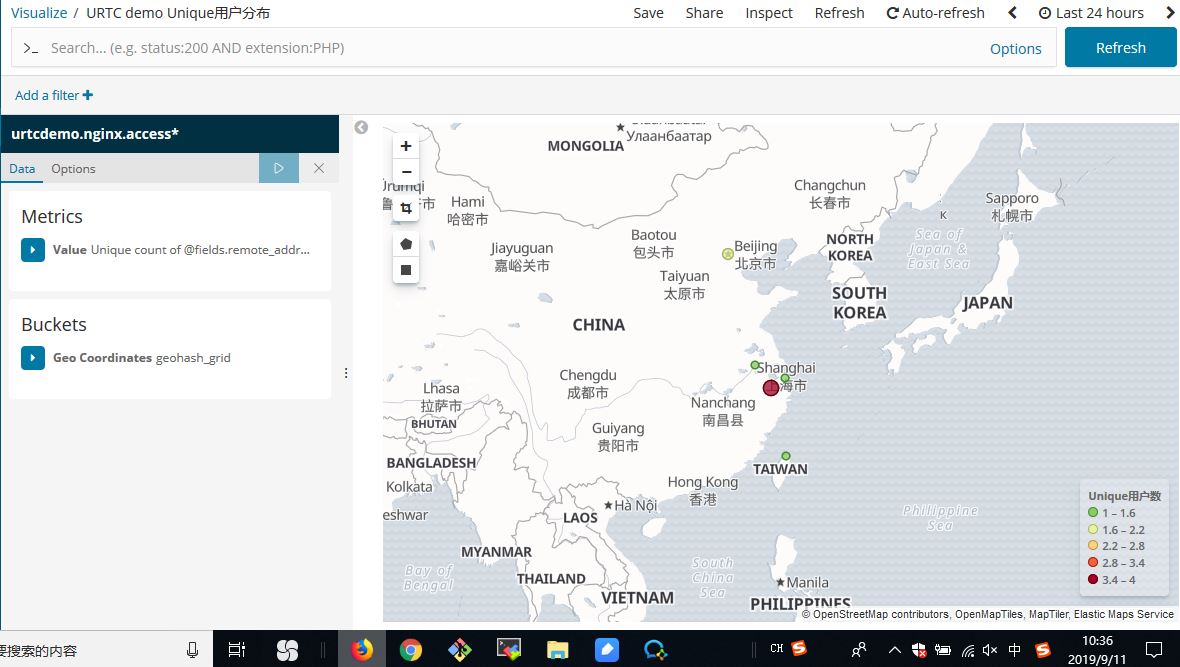Click the orange legend swatch 2.2 – 2.8
Screen dimensions: 1180x667
pos(1093,546)
